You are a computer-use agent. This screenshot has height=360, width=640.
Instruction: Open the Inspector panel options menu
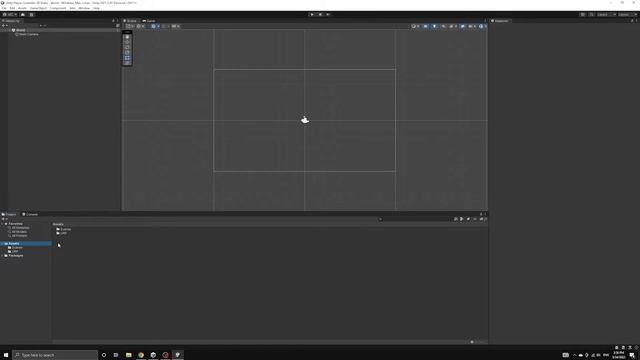[636, 21]
